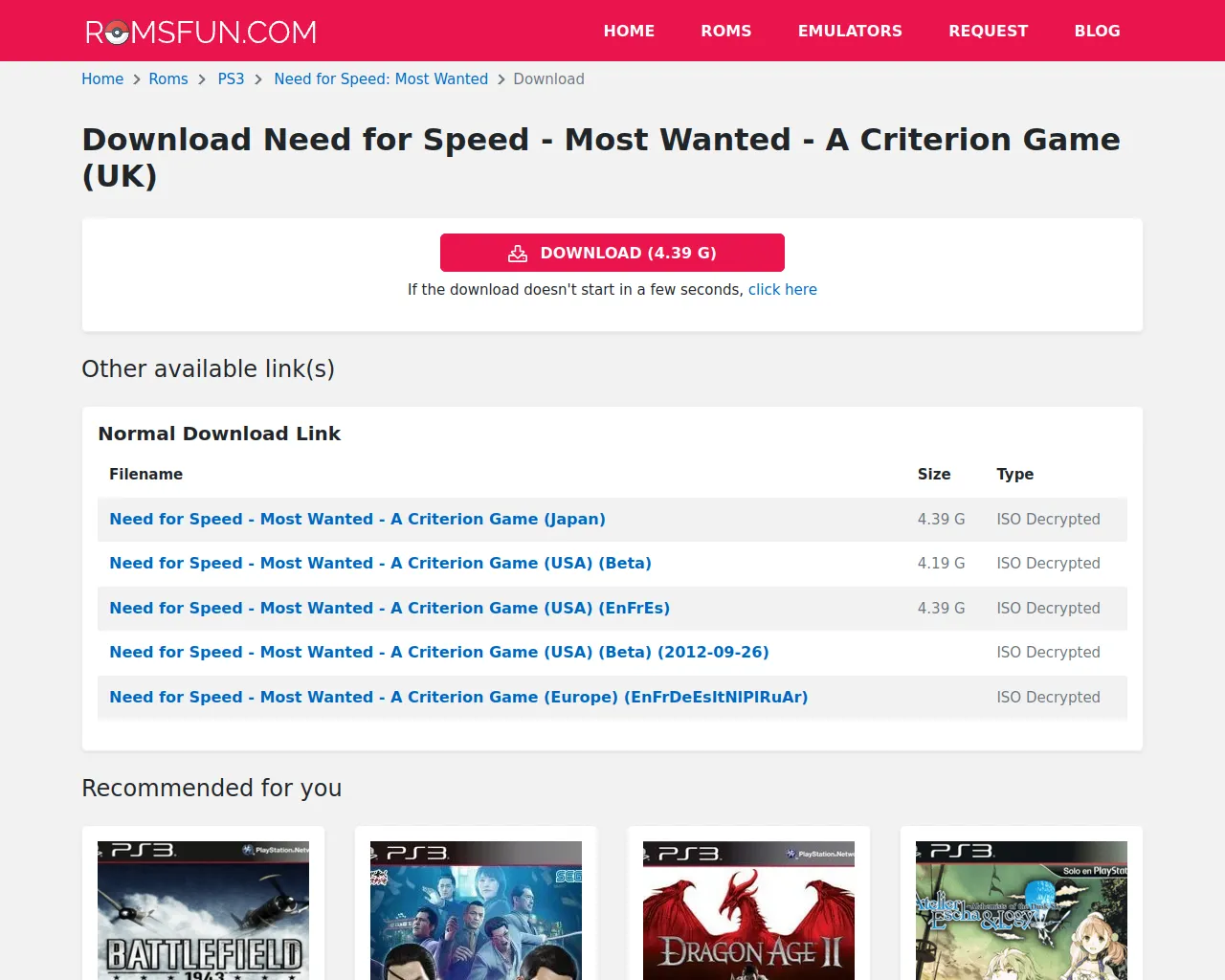
Task: Go to the PS3 breadcrumb link
Action: click(231, 79)
